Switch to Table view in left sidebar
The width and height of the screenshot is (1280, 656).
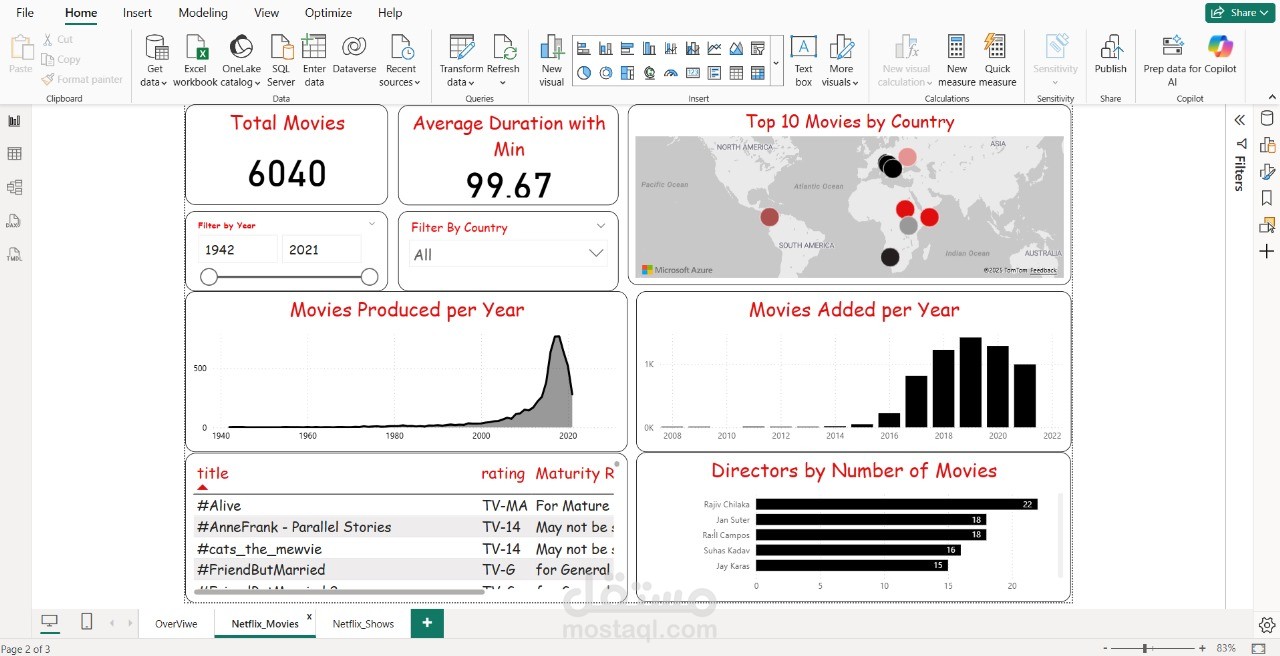15,154
